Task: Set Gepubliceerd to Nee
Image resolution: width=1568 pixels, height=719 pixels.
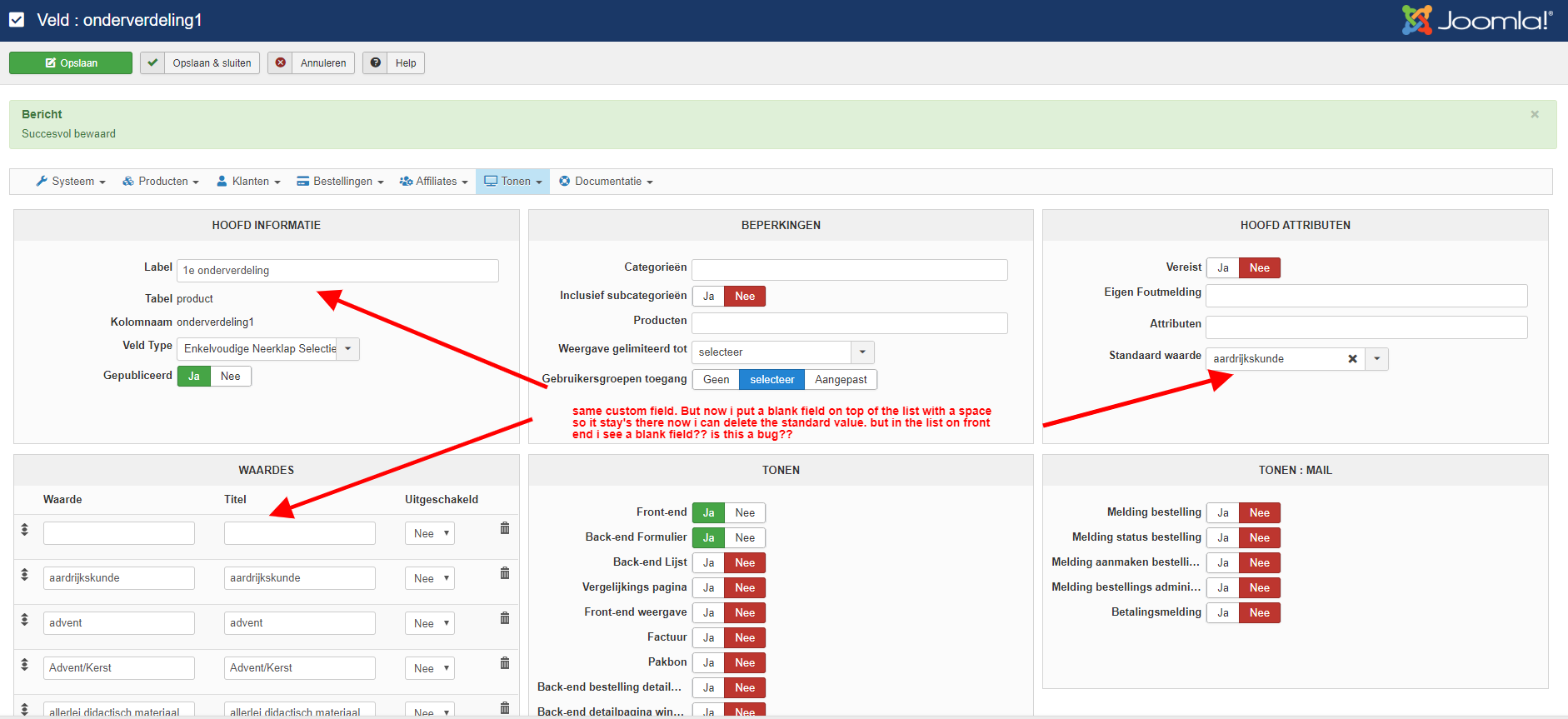Action: click(x=231, y=377)
